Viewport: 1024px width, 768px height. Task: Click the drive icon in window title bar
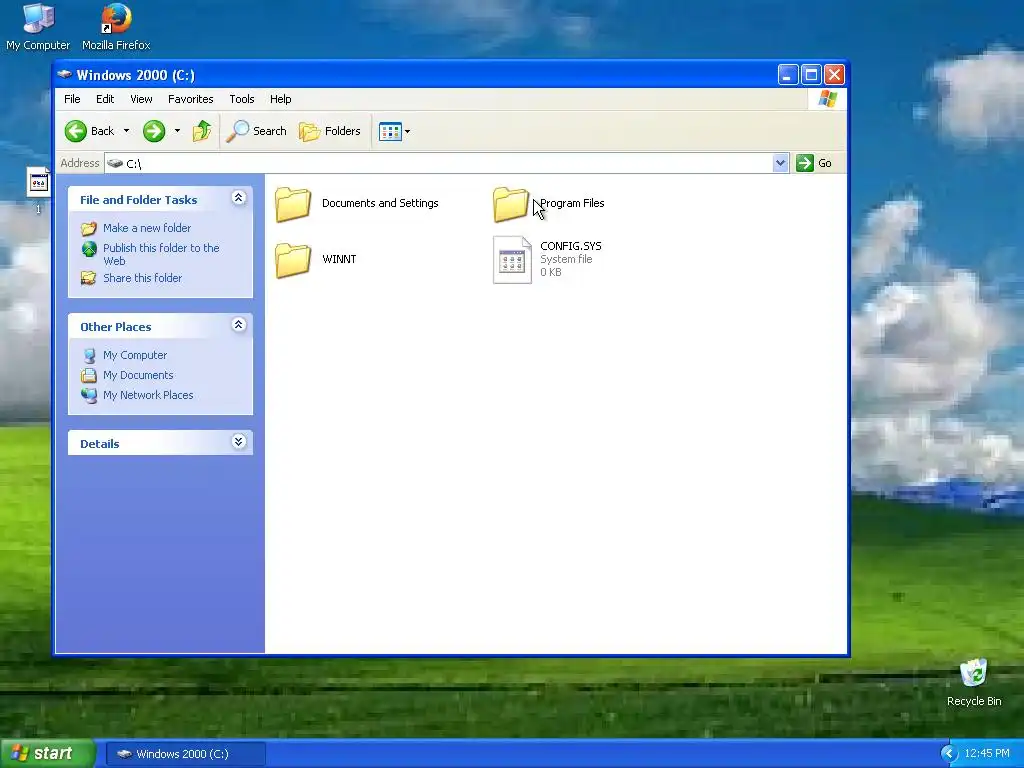(64, 74)
